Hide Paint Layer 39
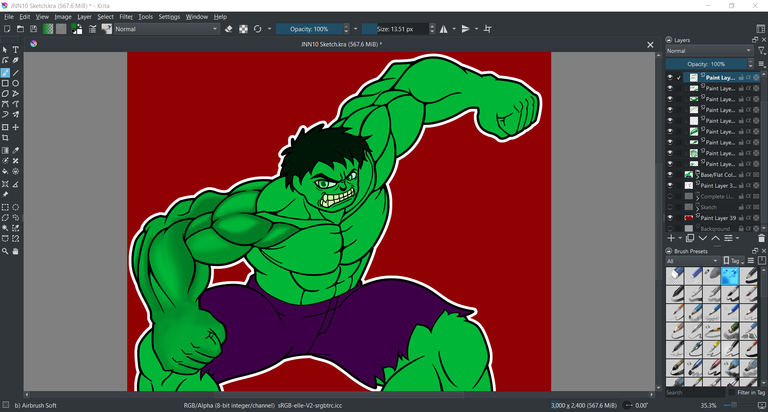Screen dimensions: 768x412 (x=670, y=218)
